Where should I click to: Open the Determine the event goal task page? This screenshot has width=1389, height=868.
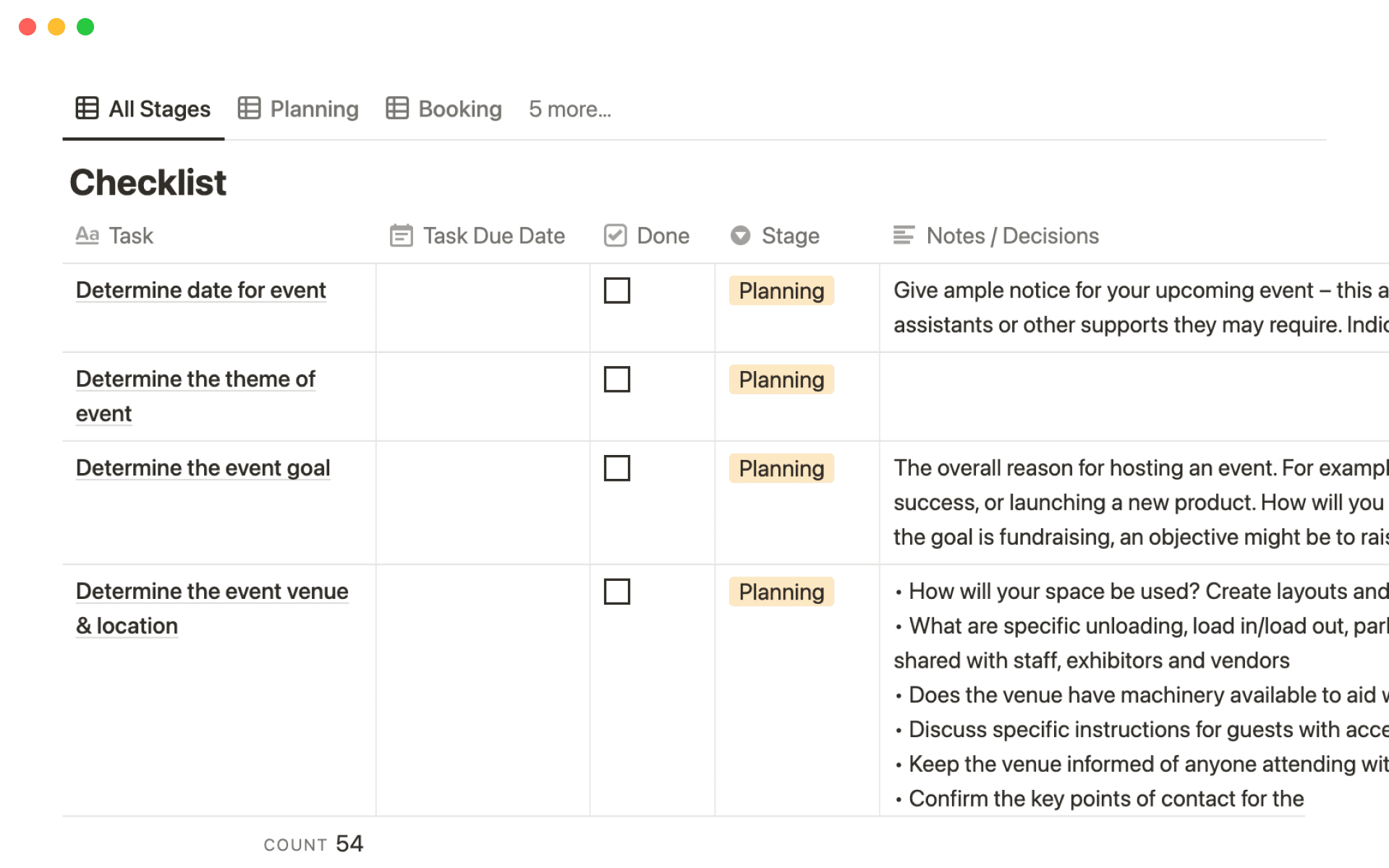click(x=203, y=468)
